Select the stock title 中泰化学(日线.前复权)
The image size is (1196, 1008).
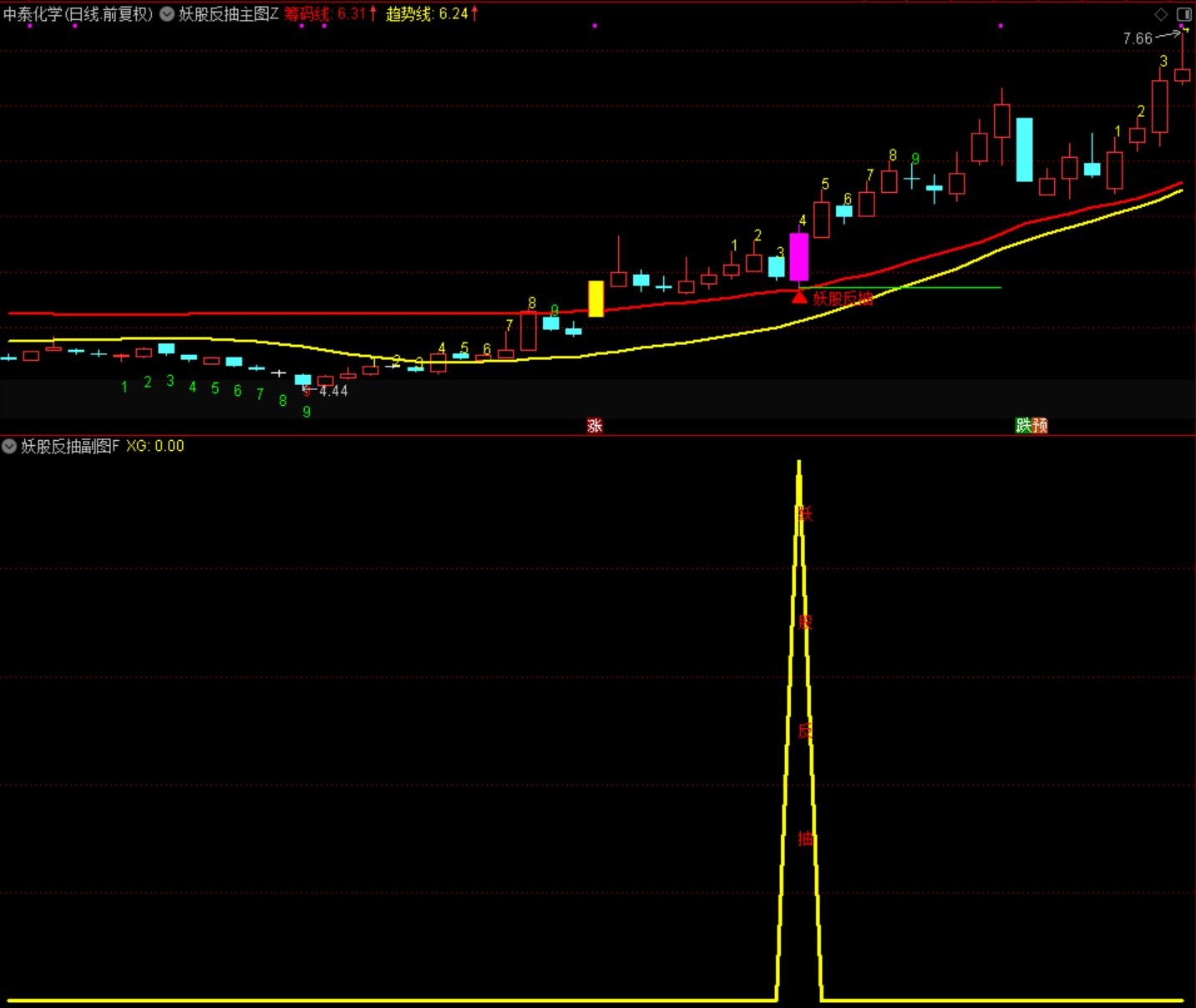click(x=79, y=14)
